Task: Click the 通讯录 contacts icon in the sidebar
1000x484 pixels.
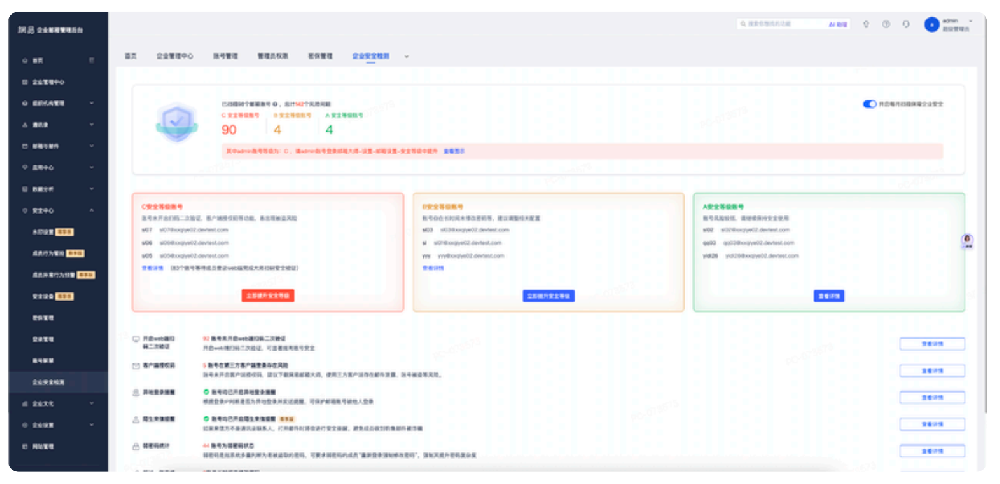Action: (x=25, y=125)
